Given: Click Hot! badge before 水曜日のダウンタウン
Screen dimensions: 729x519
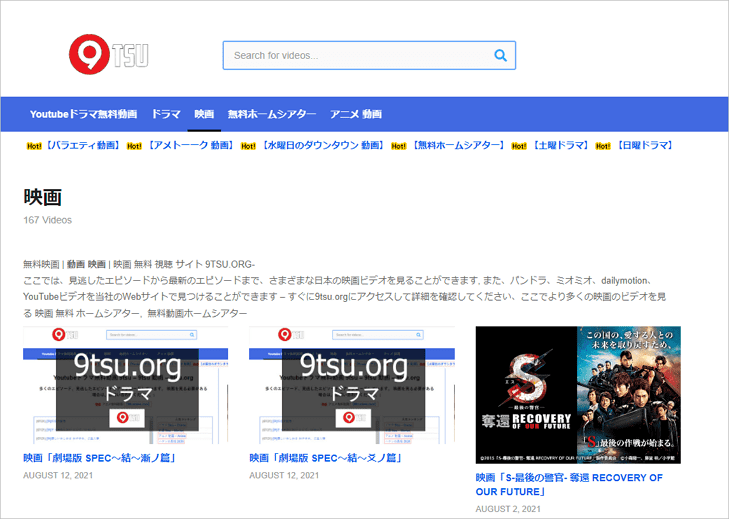Looking at the screenshot, I should pyautogui.click(x=248, y=146).
